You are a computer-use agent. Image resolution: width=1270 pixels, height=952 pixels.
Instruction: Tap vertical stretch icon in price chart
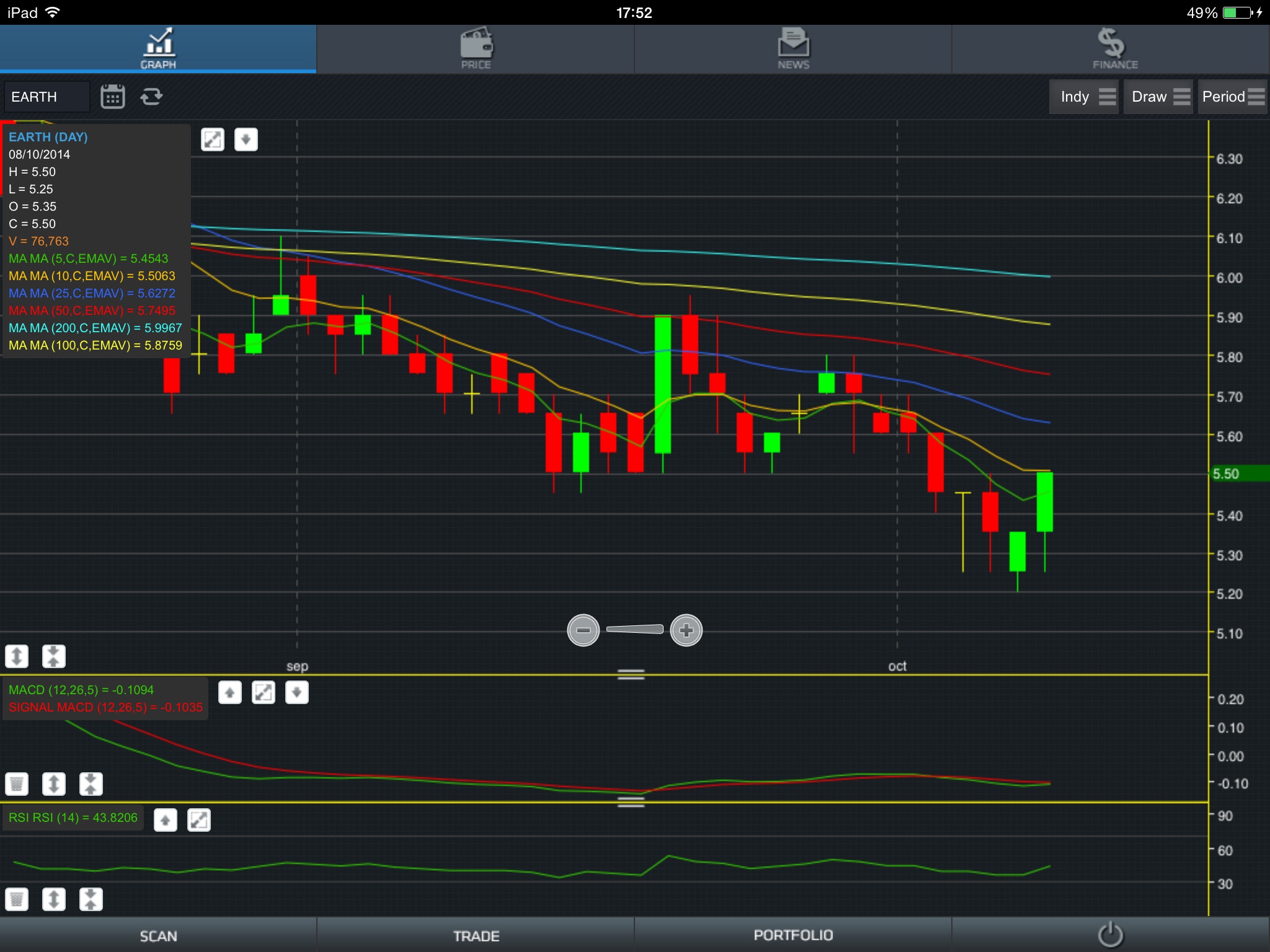point(17,656)
